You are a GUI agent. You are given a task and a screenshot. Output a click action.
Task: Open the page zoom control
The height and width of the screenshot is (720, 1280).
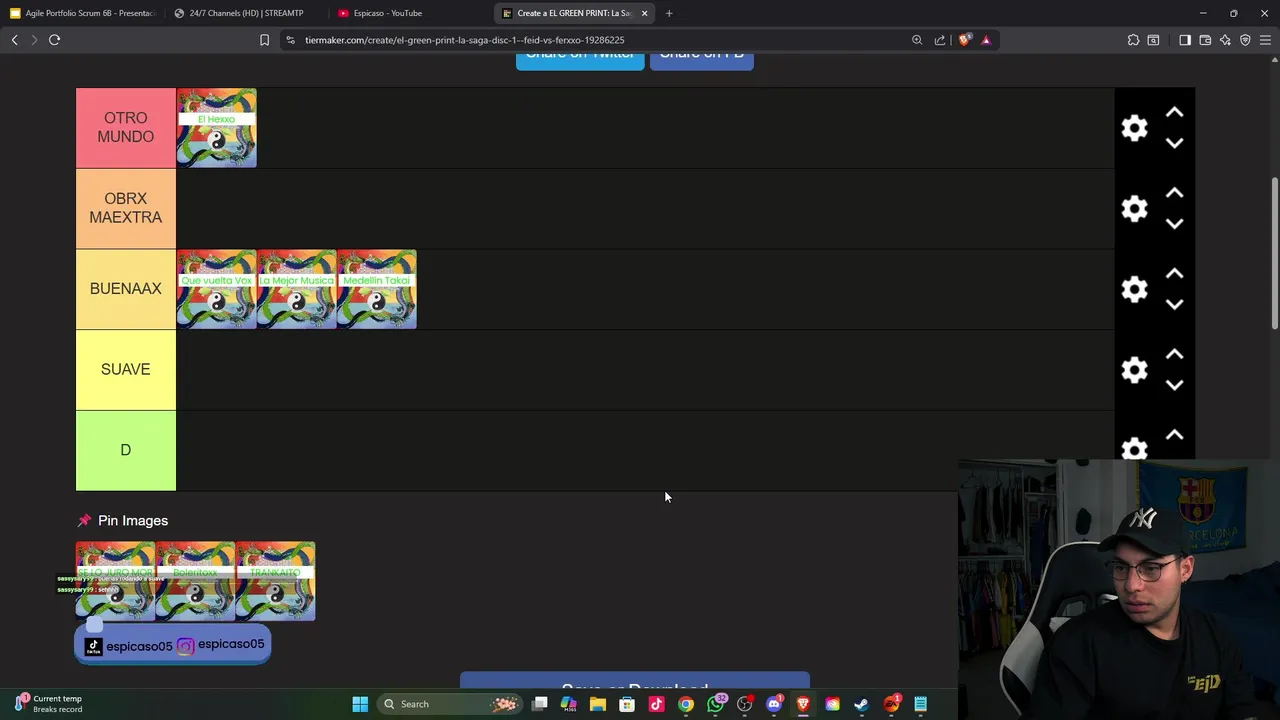[917, 40]
